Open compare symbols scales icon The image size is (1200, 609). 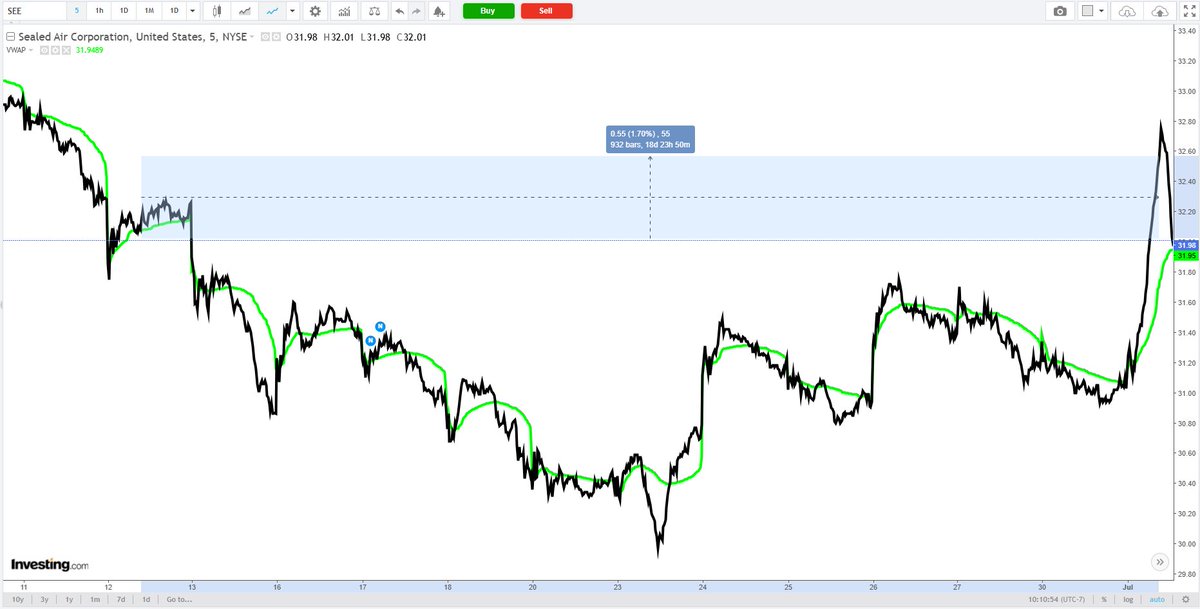click(374, 11)
